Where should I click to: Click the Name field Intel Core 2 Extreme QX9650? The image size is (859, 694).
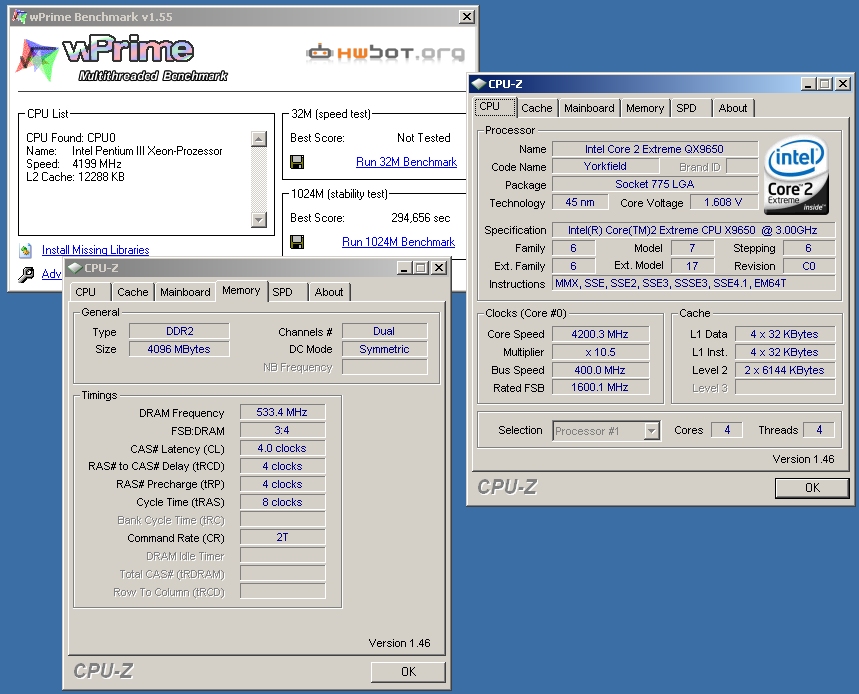coord(655,149)
